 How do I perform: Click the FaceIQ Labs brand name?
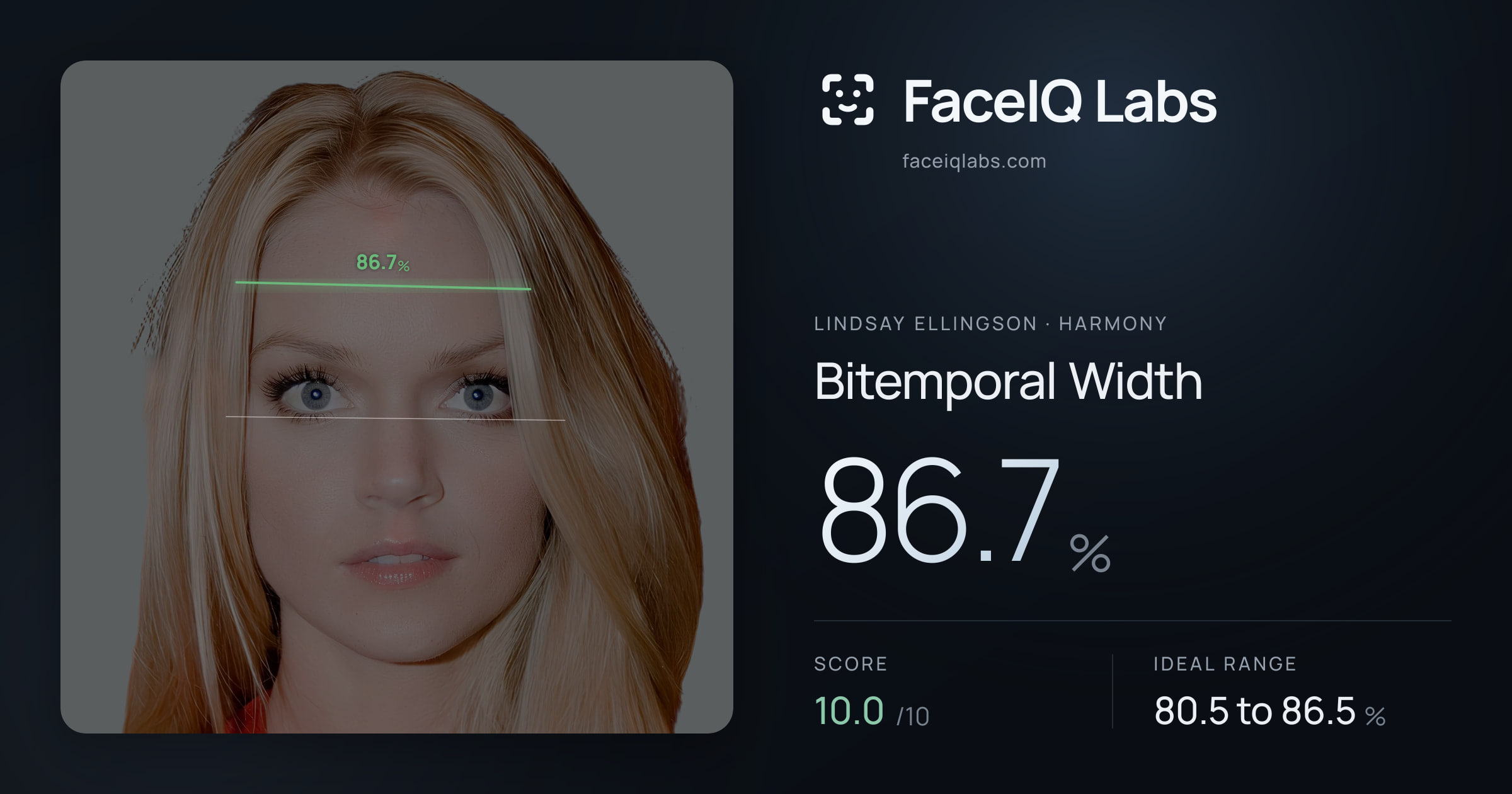coord(1060,101)
